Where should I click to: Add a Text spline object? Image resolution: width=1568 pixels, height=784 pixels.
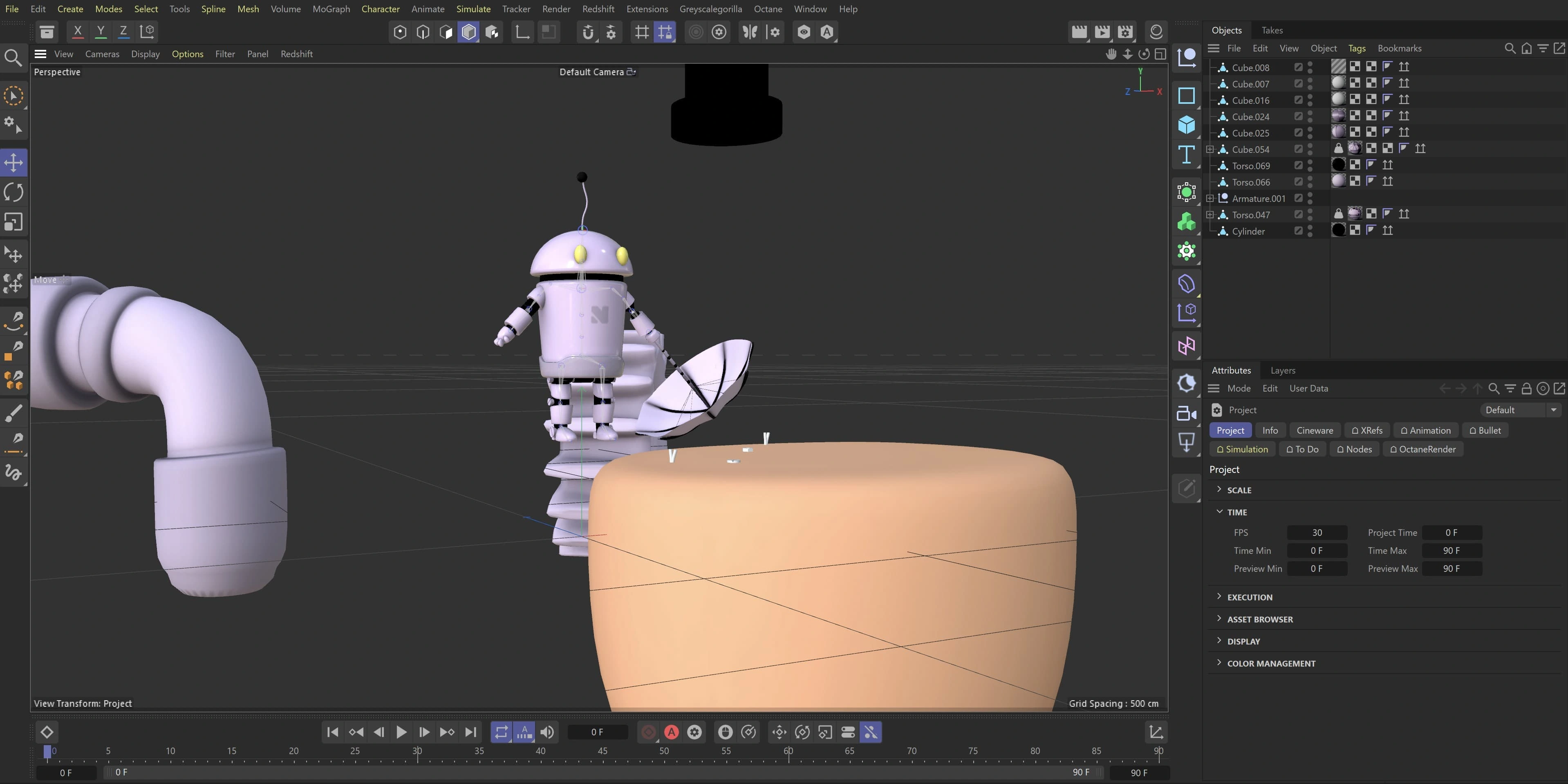(x=1186, y=155)
